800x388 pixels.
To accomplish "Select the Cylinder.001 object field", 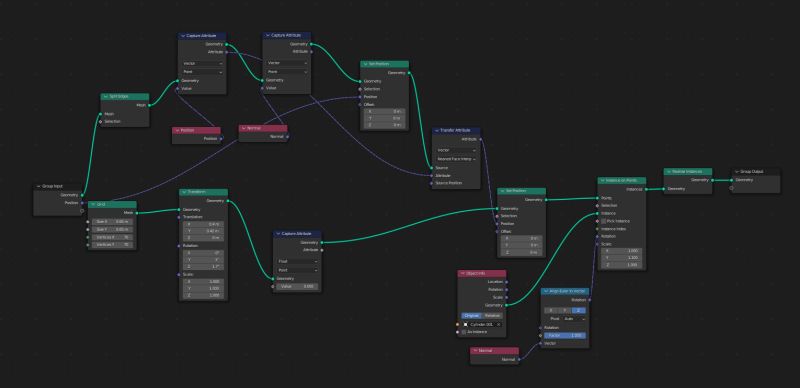I will coord(482,324).
